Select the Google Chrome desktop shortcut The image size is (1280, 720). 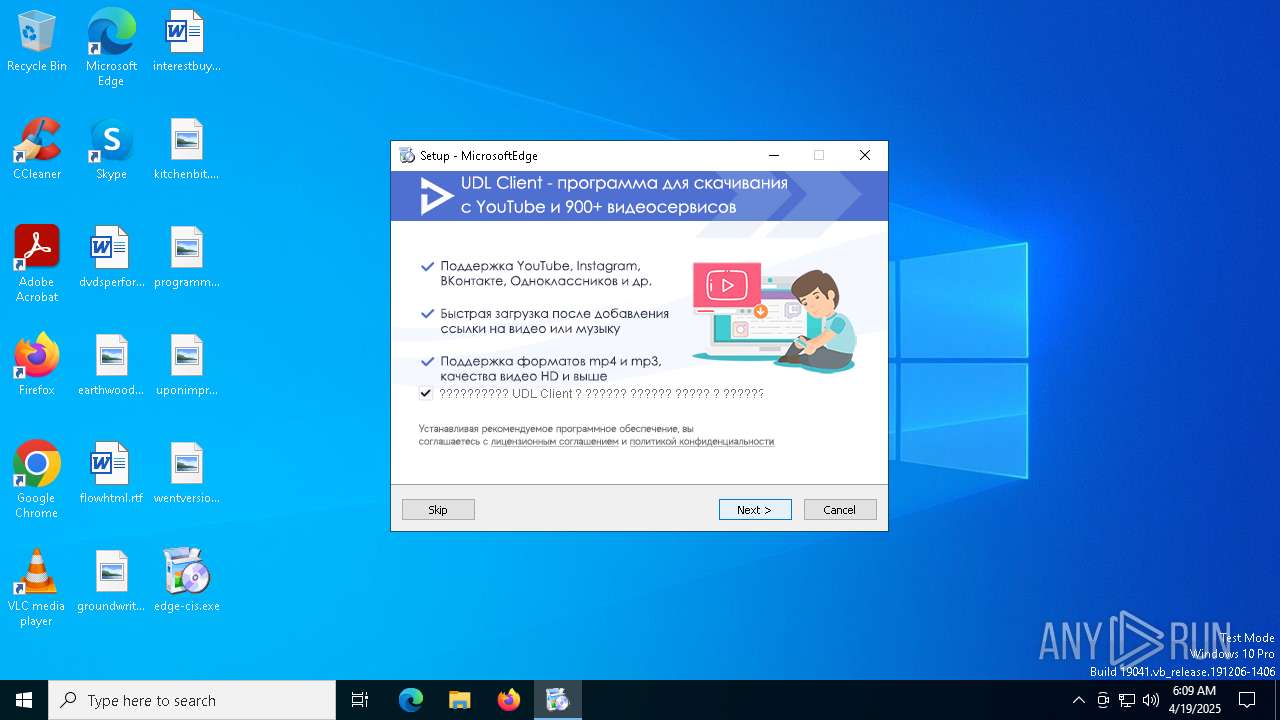pyautogui.click(x=37, y=480)
